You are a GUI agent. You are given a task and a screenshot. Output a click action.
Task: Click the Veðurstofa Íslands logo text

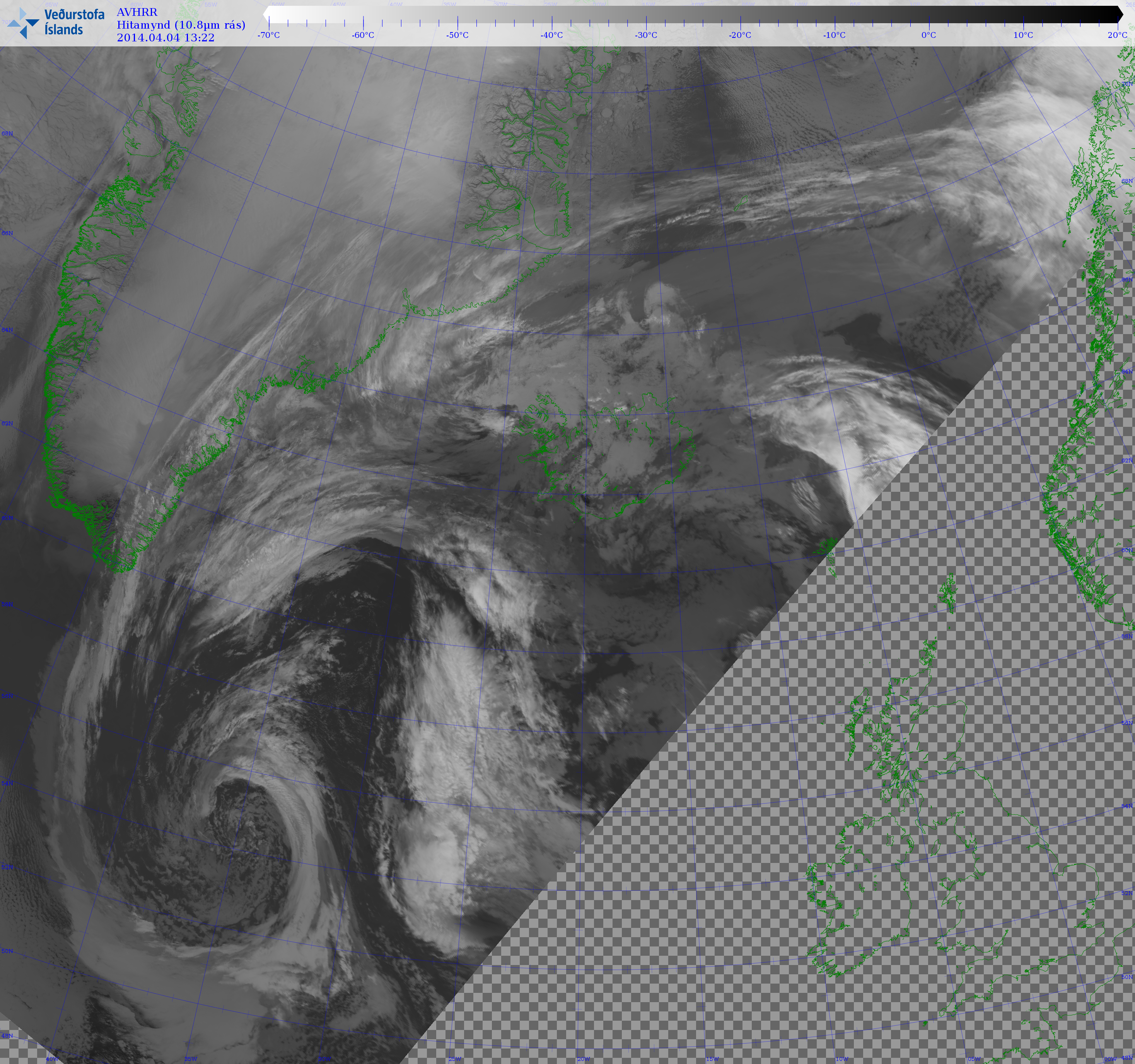click(74, 22)
